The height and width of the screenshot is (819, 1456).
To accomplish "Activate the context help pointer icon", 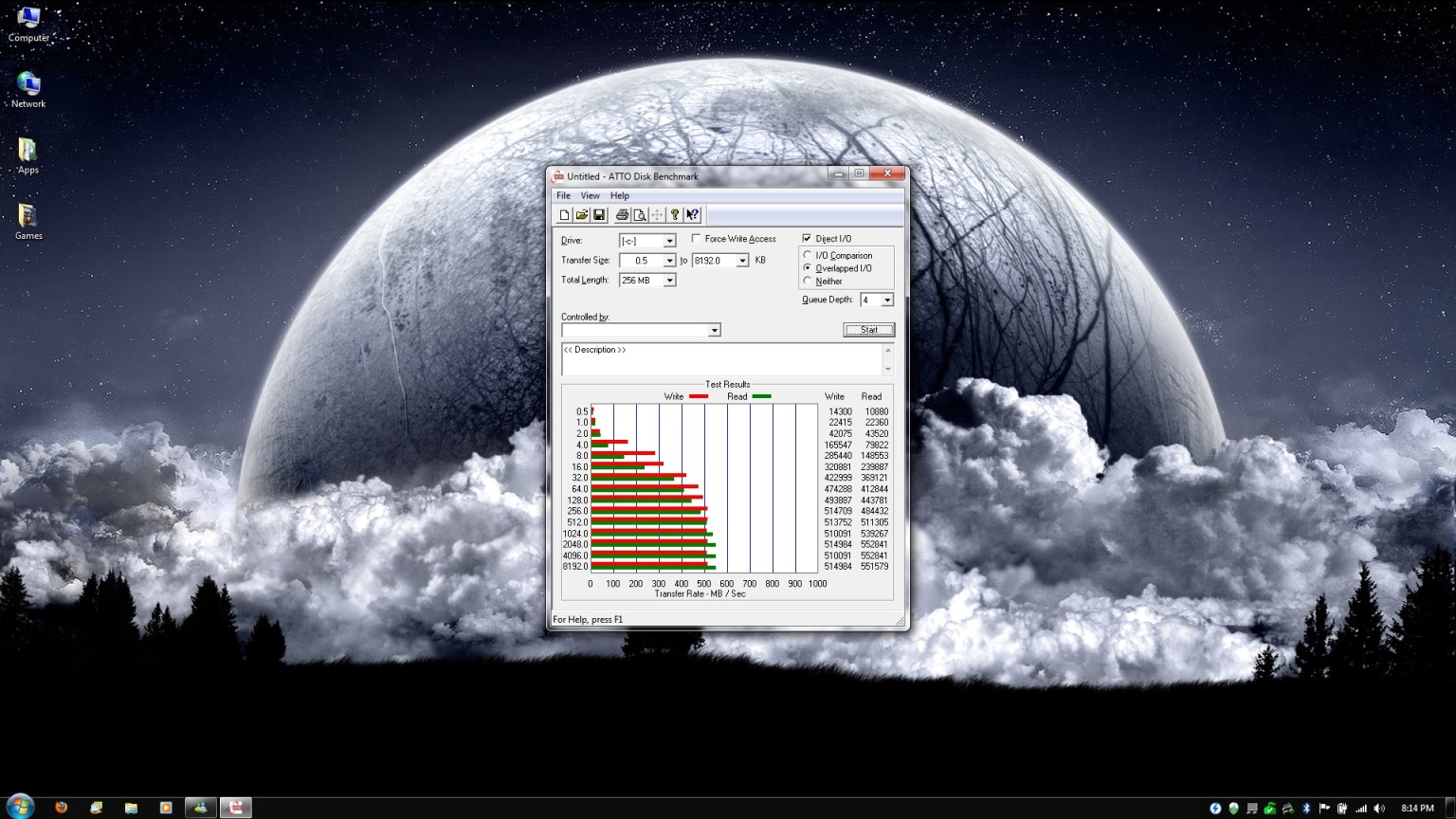I will (693, 215).
